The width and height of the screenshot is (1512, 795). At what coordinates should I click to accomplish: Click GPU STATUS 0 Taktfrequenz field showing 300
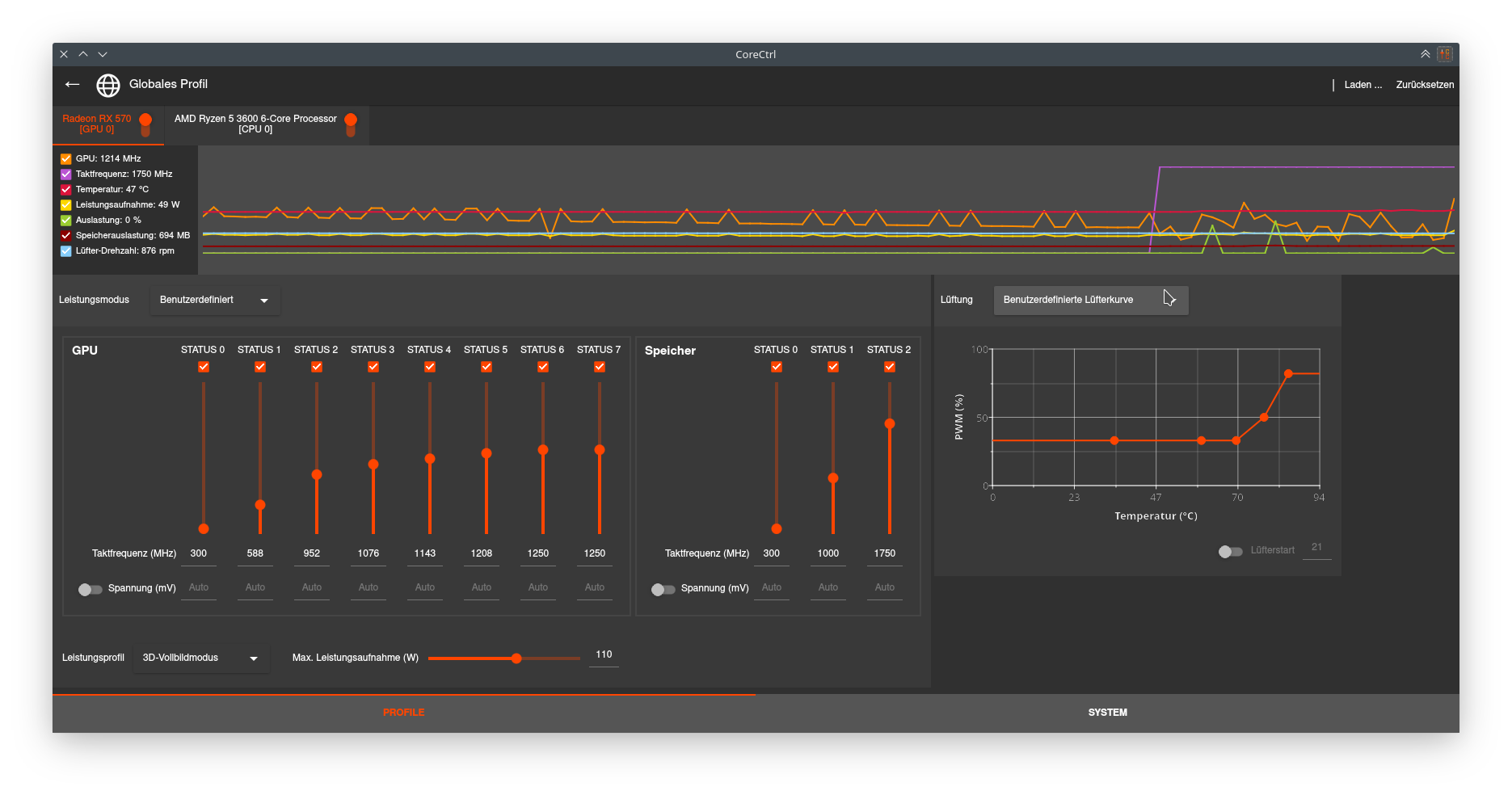[199, 554]
